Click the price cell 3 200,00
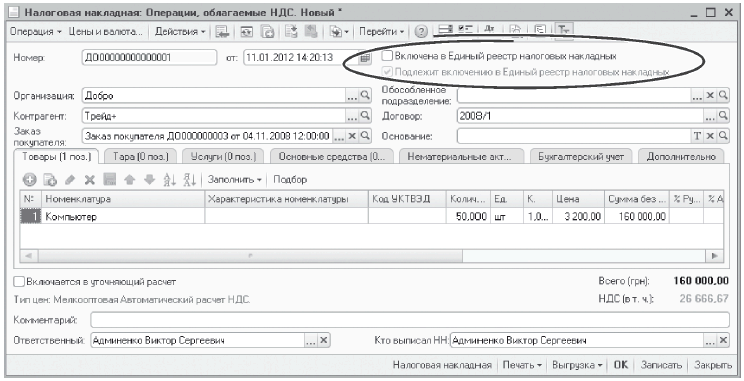744x381 pixels. [x=578, y=216]
